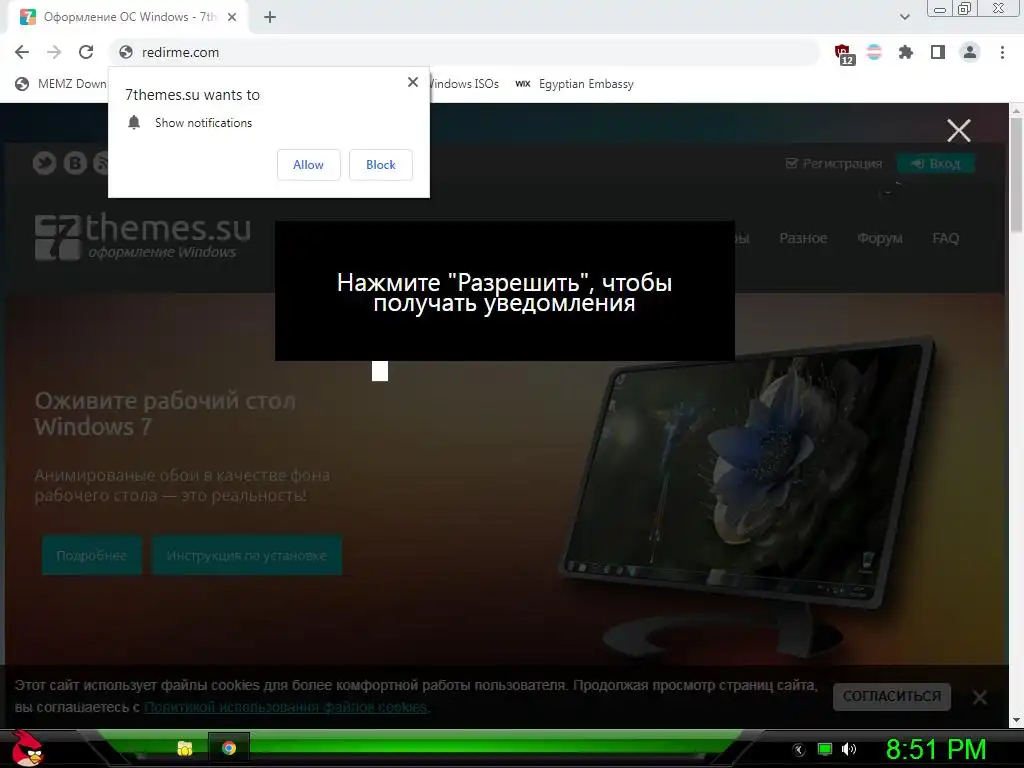Close the notification permission prompt
Image resolution: width=1024 pixels, height=768 pixels.
coord(413,82)
